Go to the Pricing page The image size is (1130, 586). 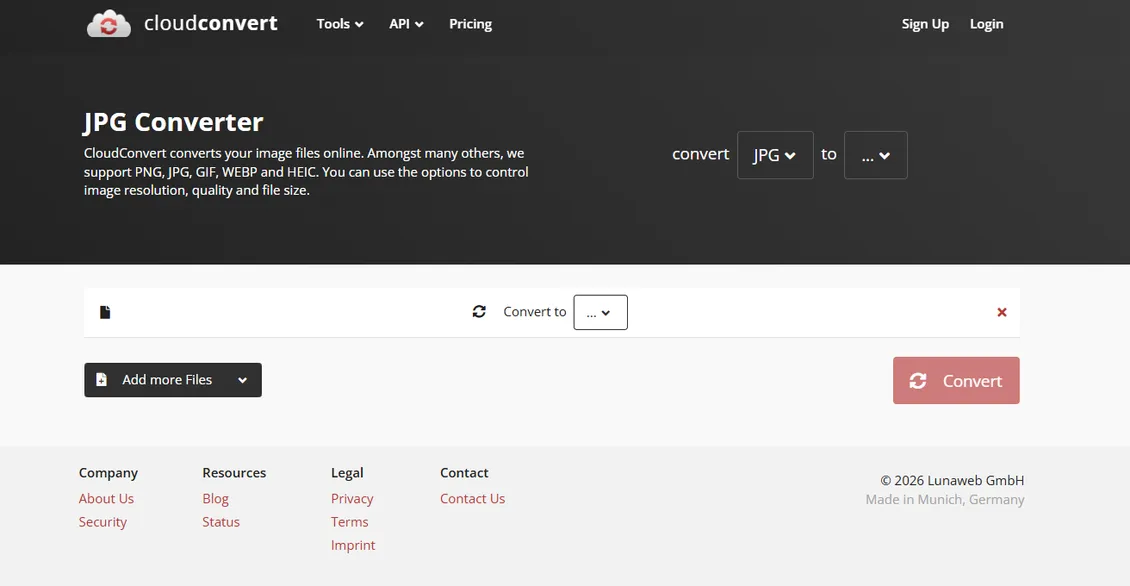click(x=471, y=24)
